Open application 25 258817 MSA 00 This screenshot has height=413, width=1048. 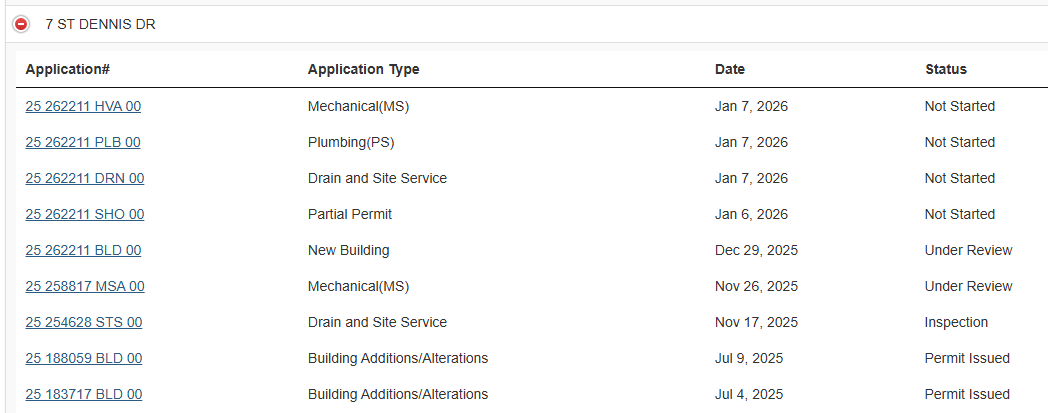pyautogui.click(x=85, y=286)
